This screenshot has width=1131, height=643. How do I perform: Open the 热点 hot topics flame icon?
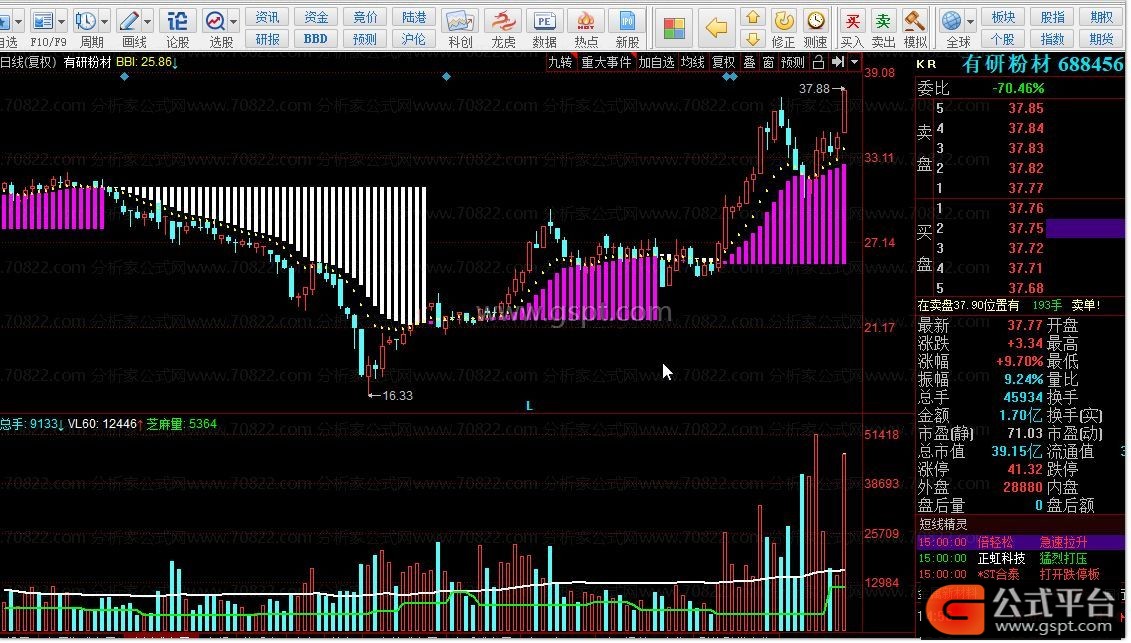(586, 22)
